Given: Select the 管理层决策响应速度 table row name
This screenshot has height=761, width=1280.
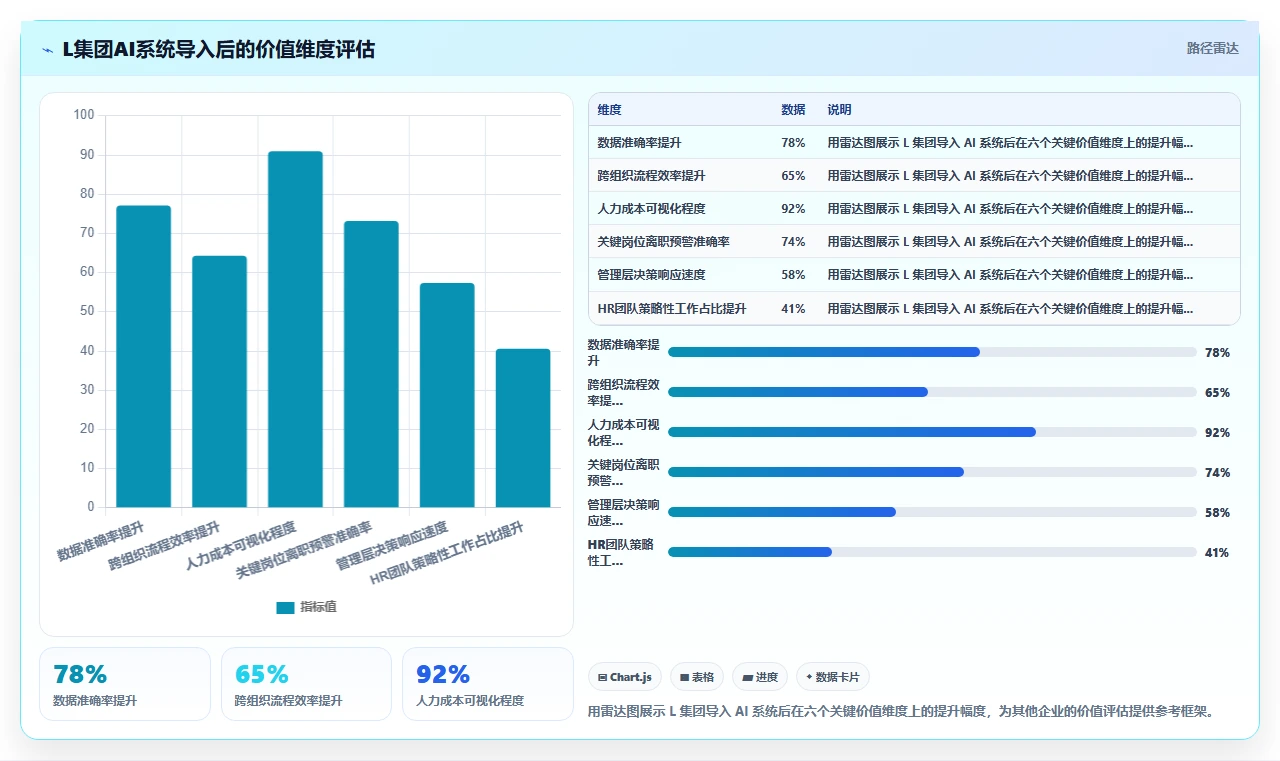Looking at the screenshot, I should (651, 275).
